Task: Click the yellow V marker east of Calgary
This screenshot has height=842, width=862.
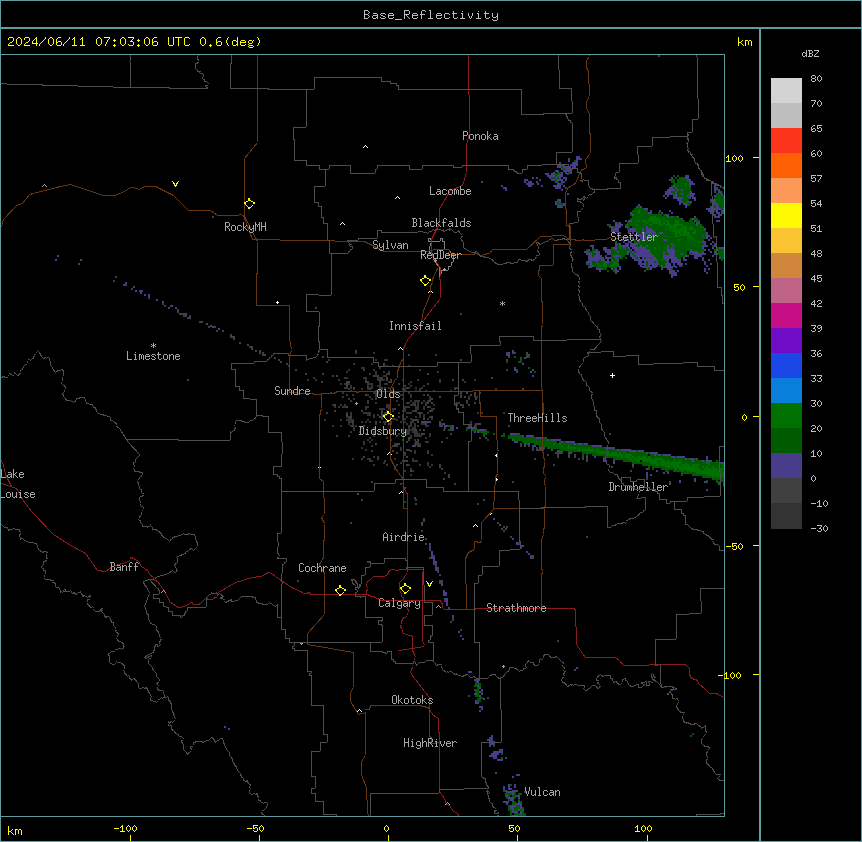Action: coord(429,584)
